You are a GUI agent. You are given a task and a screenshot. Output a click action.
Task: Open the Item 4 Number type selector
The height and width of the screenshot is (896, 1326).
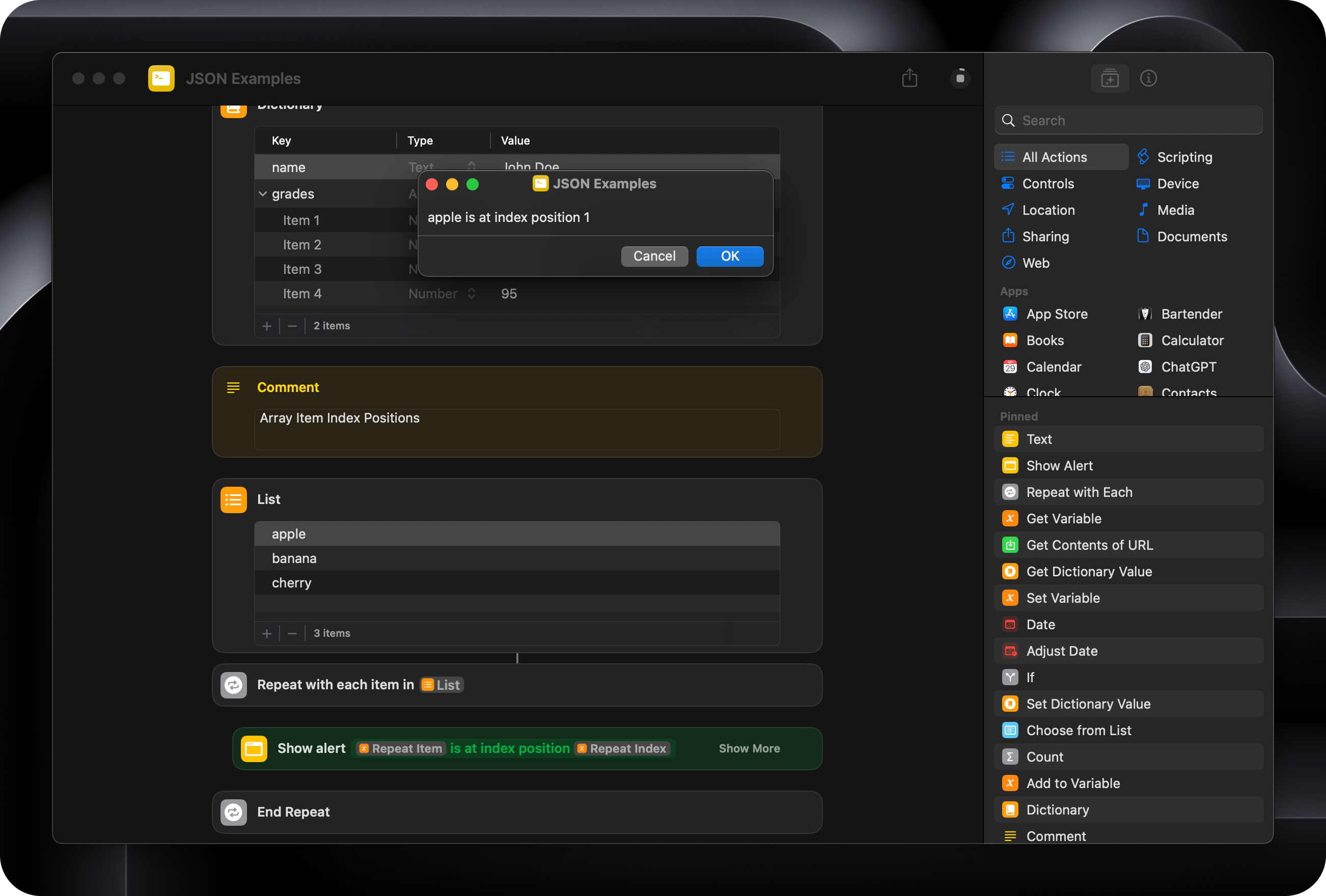coord(441,294)
